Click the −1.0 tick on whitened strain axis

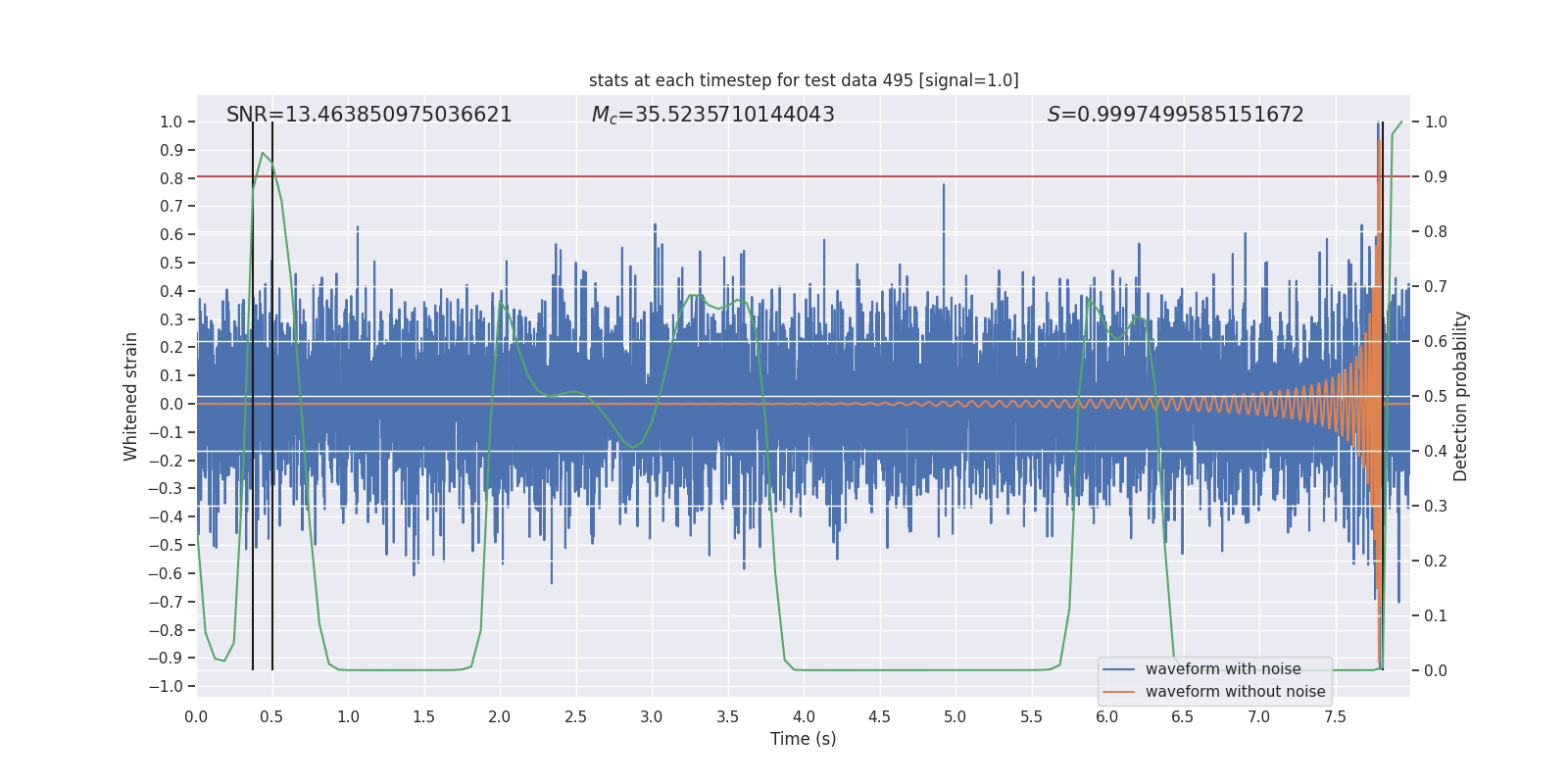(x=165, y=686)
